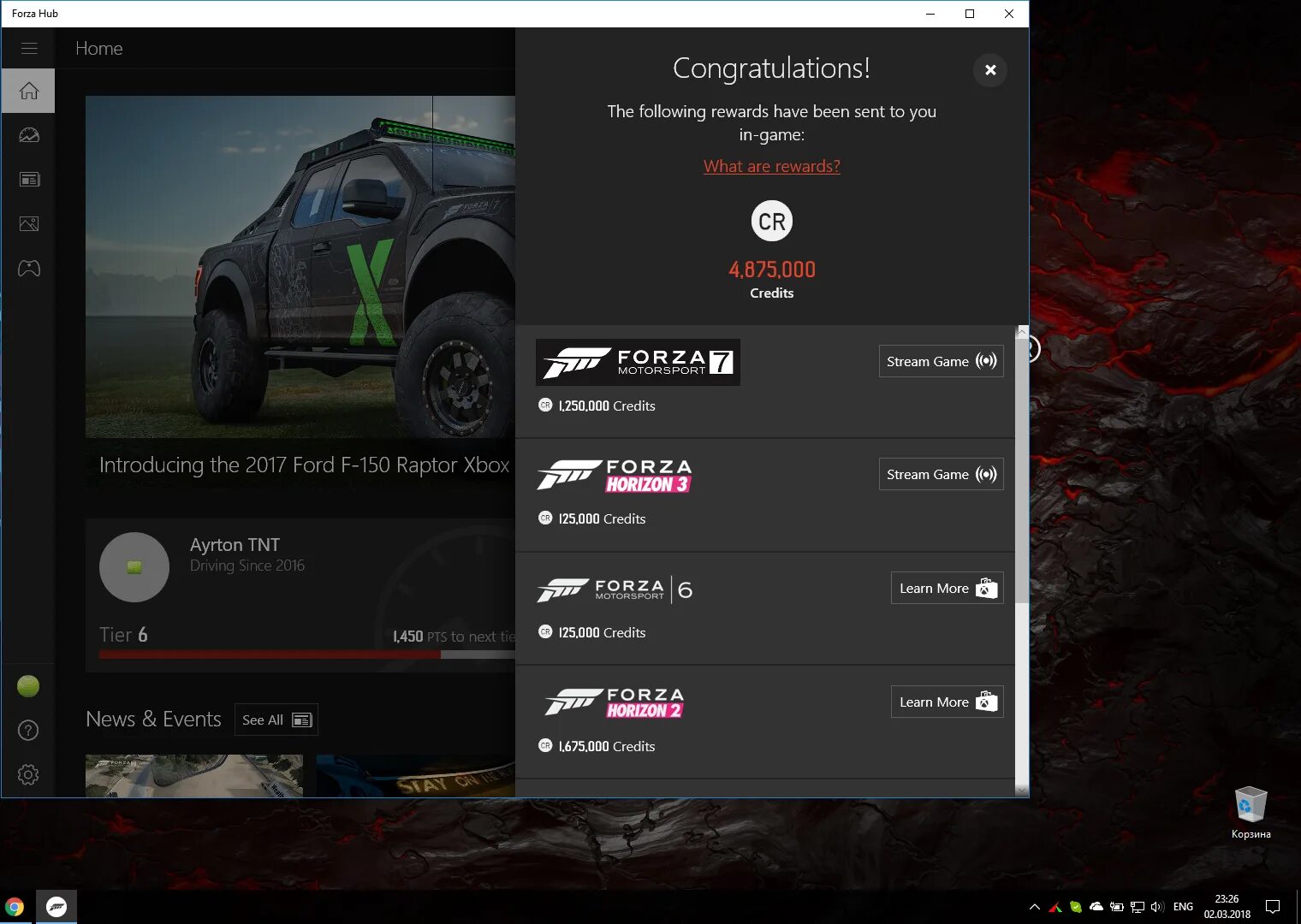
Task: Open the Ford F-150 Raptor featured image
Action: click(300, 267)
